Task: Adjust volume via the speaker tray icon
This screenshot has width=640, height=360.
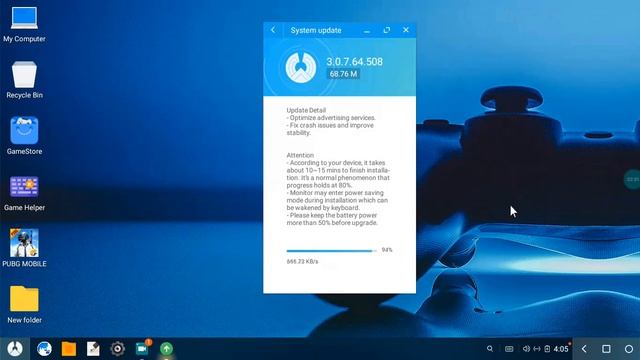Action: click(526, 349)
